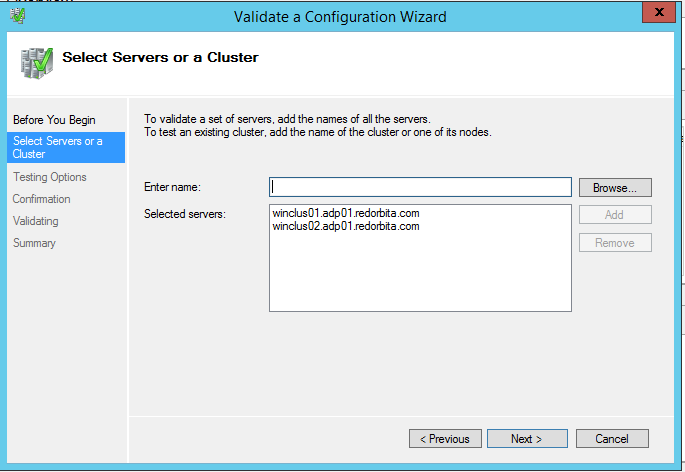The width and height of the screenshot is (685, 472).
Task: Go back with the Previous button
Action: coord(445,439)
